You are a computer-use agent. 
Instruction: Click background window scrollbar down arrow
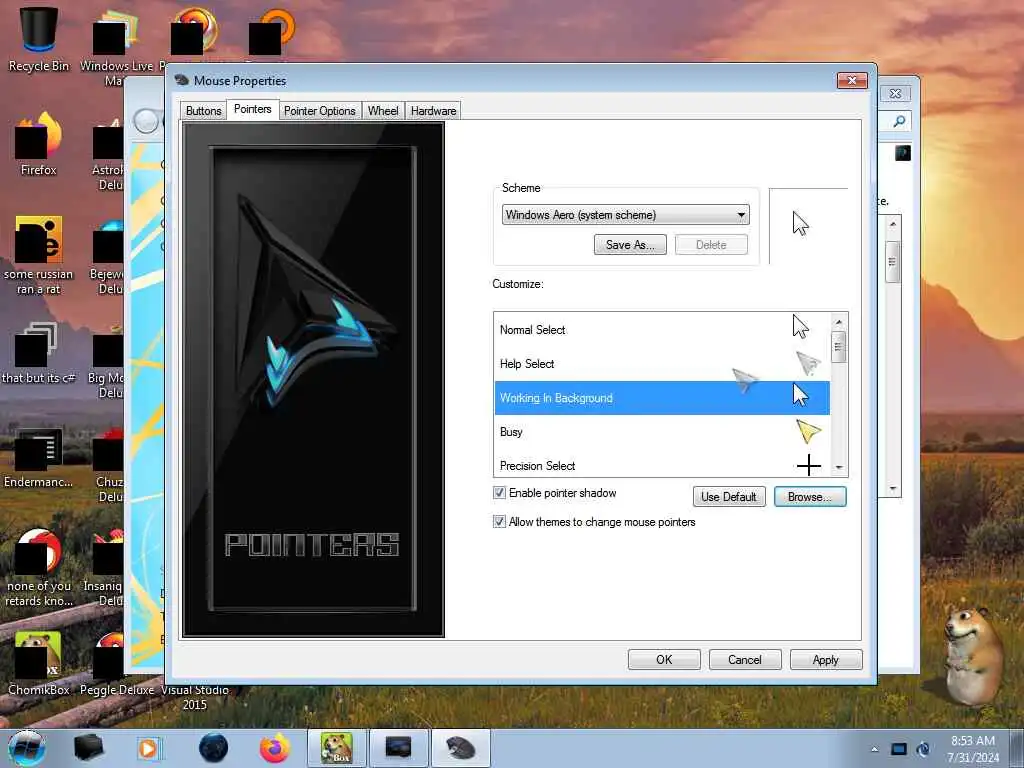(893, 488)
